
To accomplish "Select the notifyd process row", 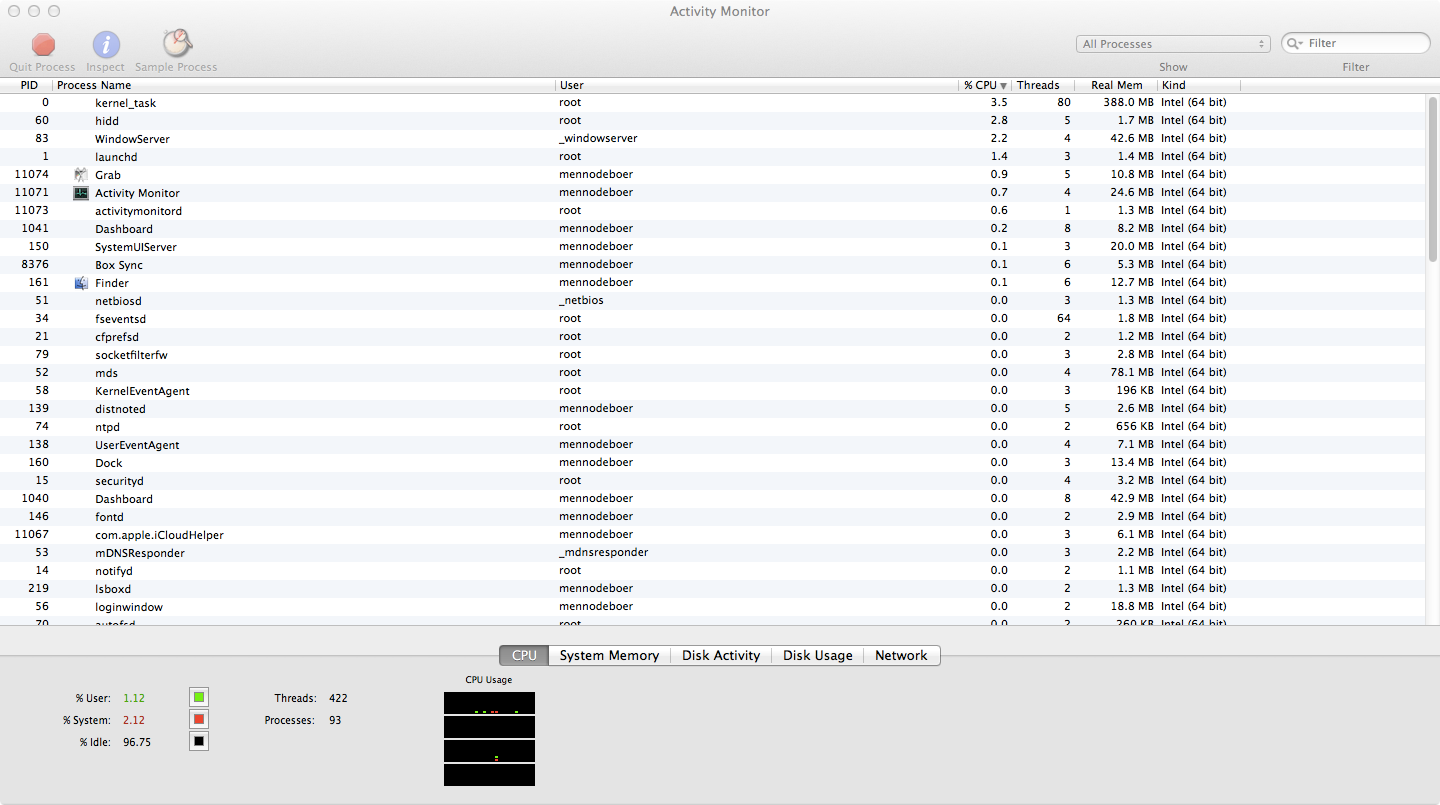I will pos(713,571).
